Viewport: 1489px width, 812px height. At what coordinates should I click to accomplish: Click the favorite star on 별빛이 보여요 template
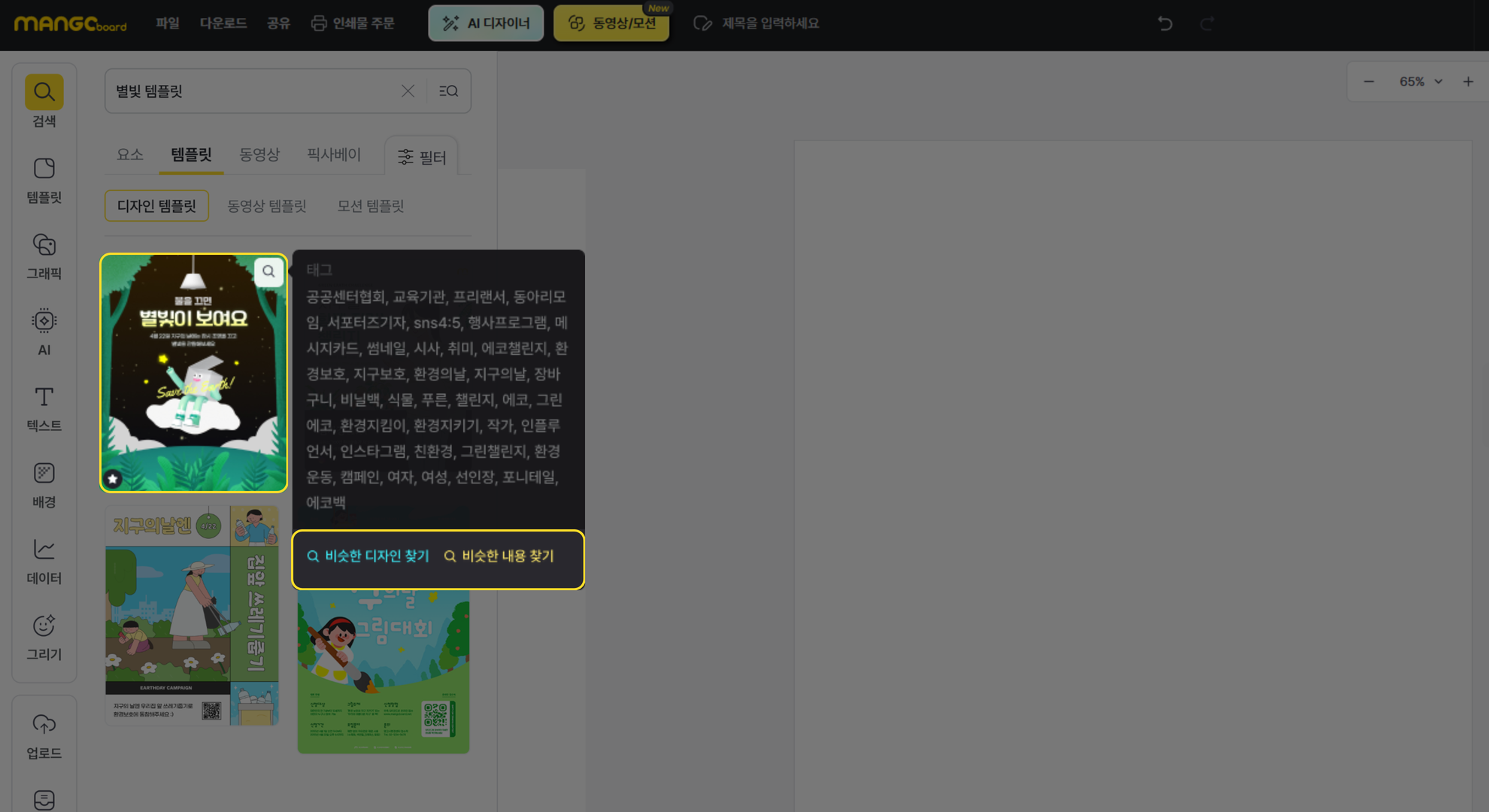(113, 478)
